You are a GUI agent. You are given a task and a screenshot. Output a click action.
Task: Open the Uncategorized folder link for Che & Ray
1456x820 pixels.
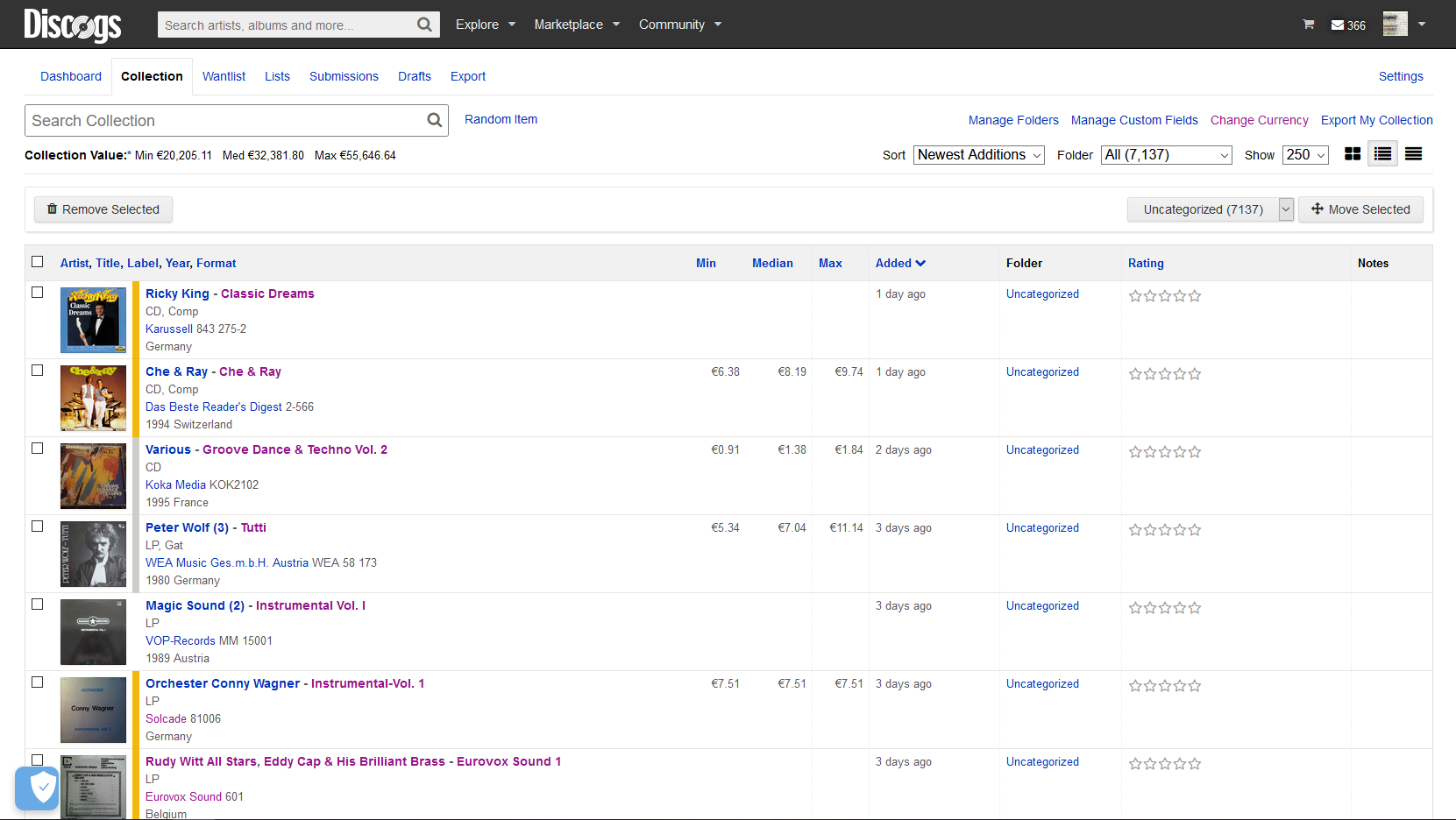[1042, 372]
